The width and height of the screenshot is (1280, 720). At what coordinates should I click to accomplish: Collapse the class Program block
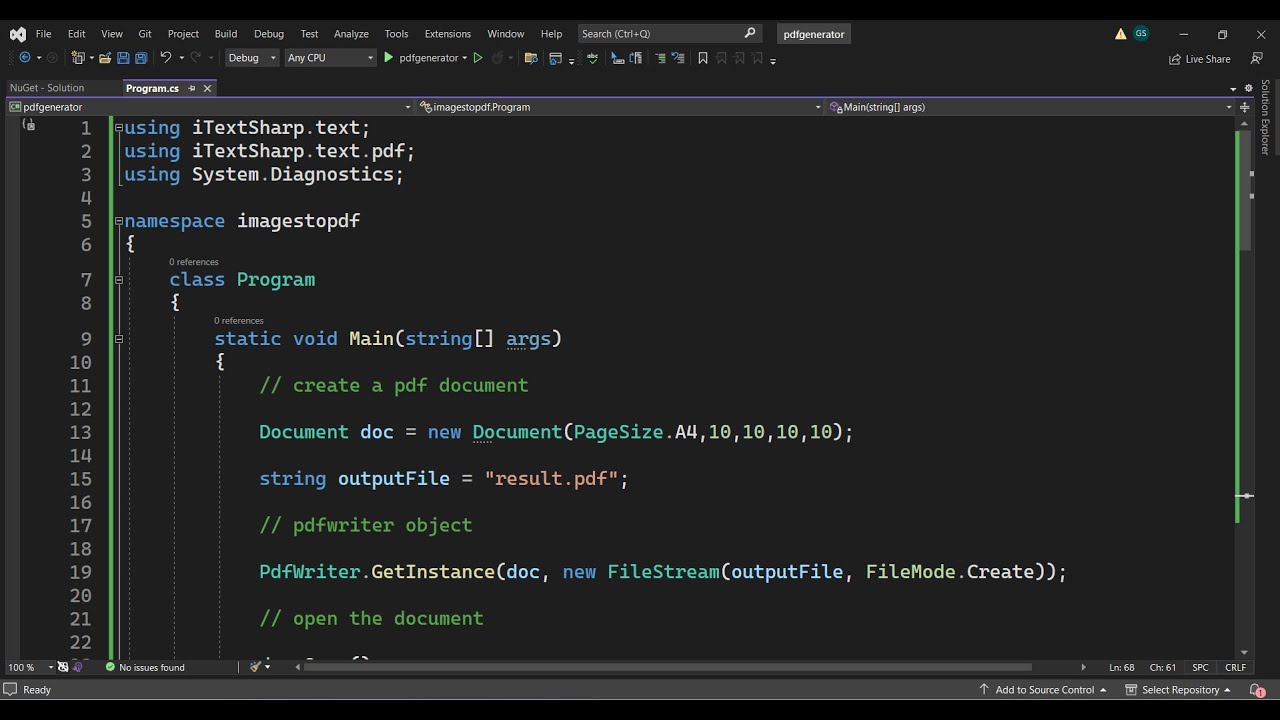click(118, 280)
